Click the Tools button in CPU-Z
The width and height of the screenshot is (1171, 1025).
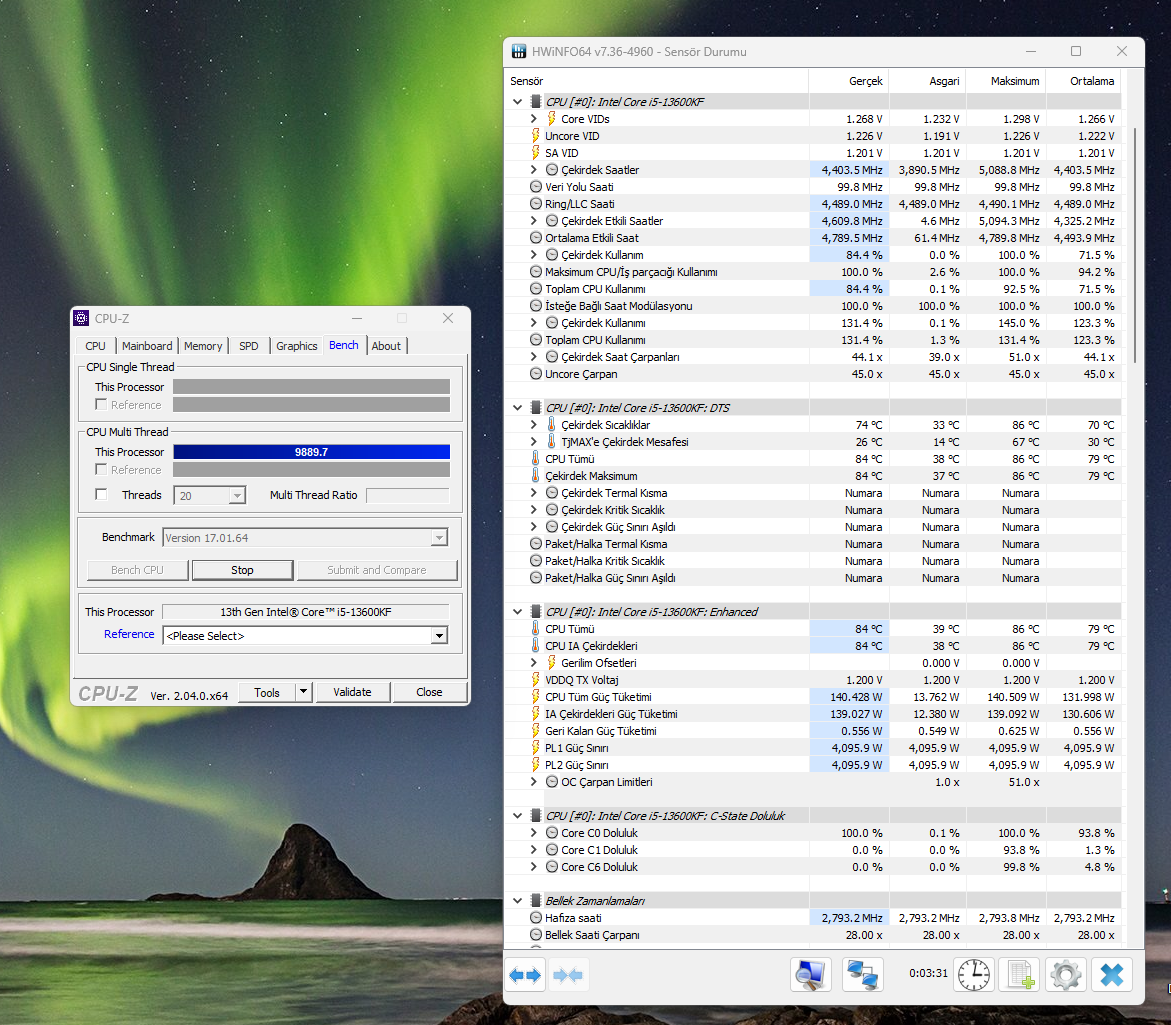(x=267, y=692)
